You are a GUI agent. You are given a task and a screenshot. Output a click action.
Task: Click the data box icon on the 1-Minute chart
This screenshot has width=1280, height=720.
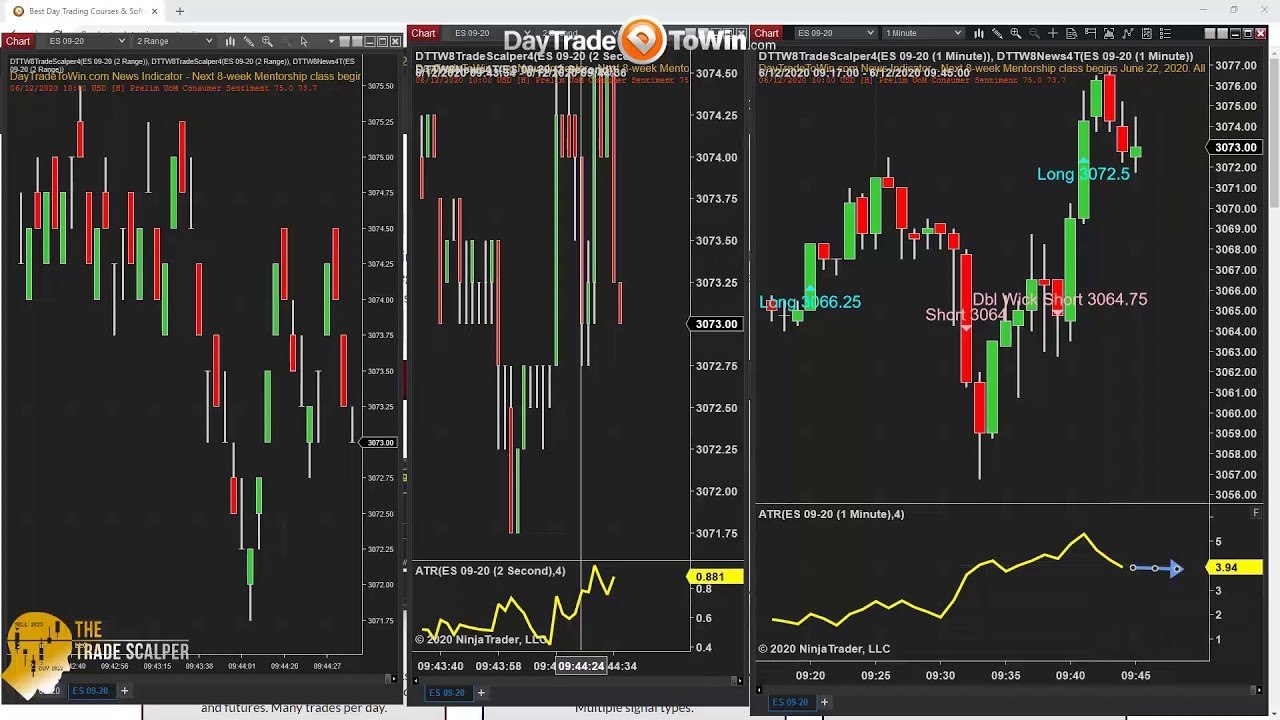point(1072,33)
